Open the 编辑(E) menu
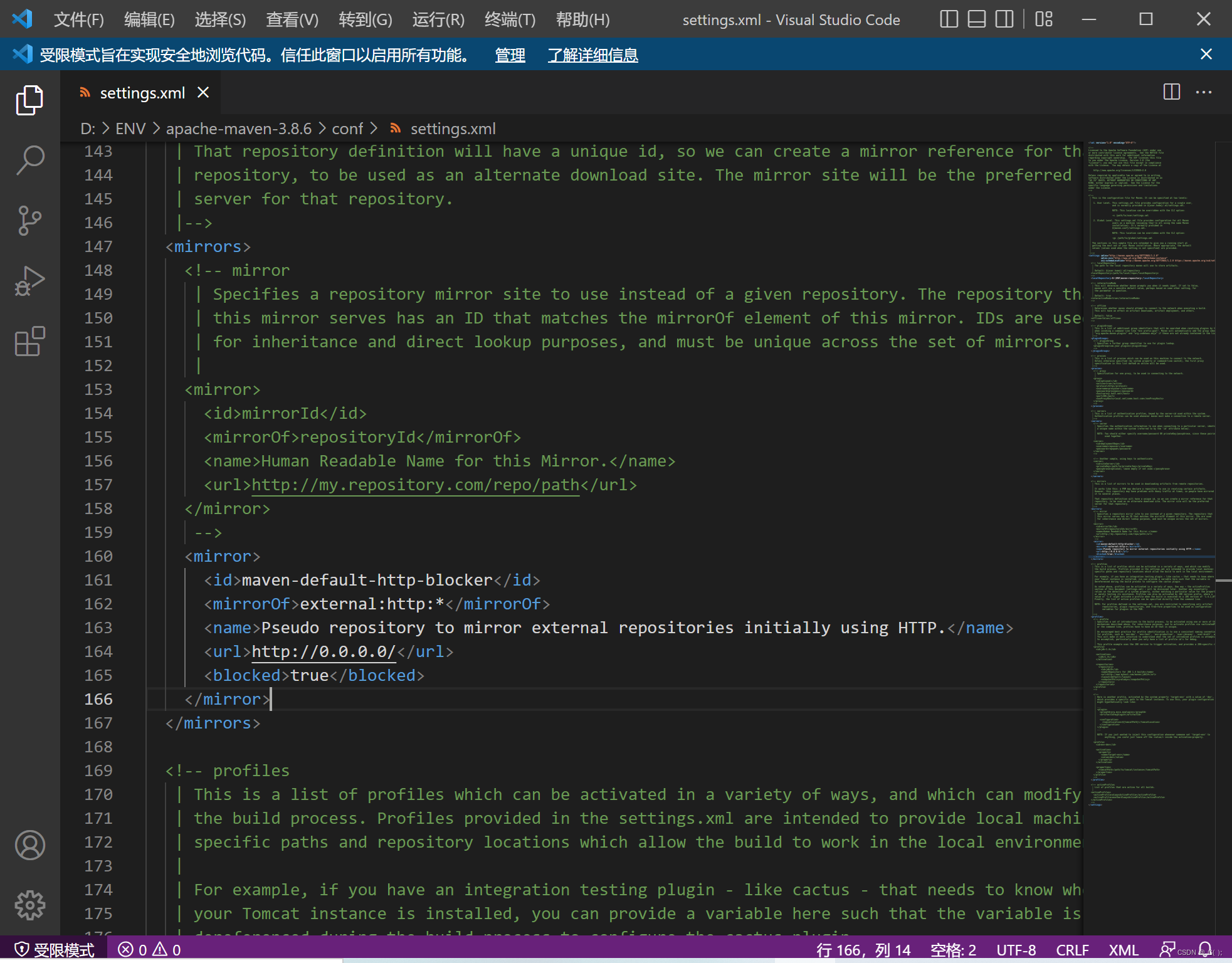The width and height of the screenshot is (1232, 963). click(x=149, y=19)
